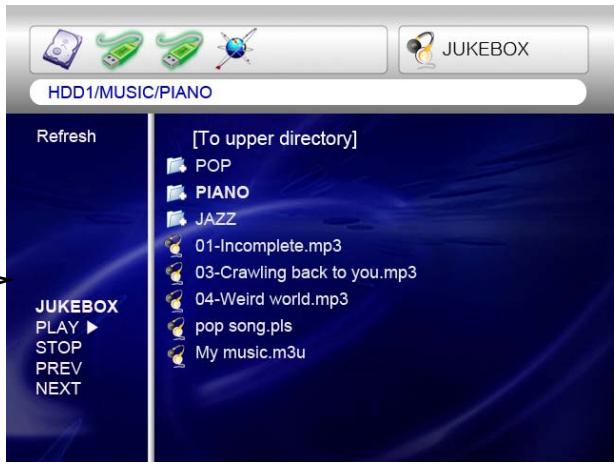
Task: Select 04-Weird world.mp3 file
Action: click(x=271, y=299)
